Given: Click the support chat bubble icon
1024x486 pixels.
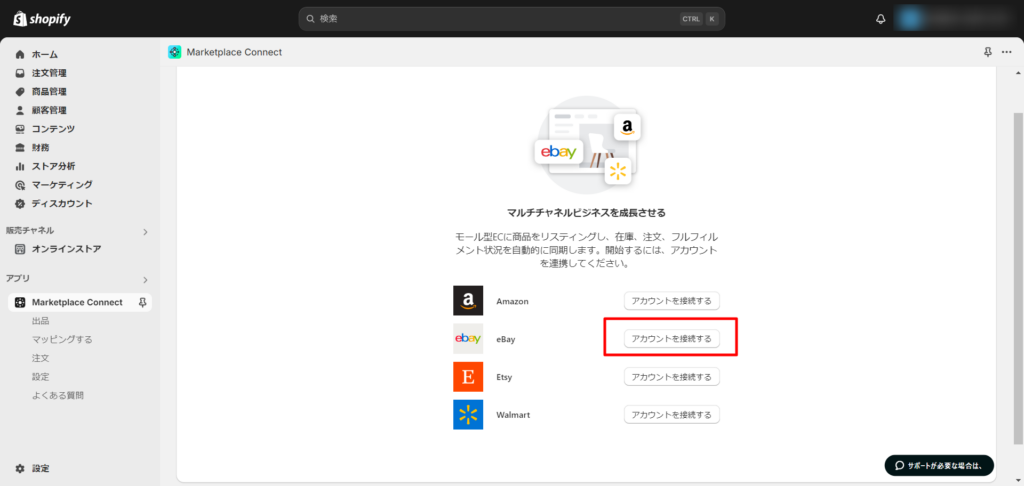Looking at the screenshot, I should tap(900, 466).
